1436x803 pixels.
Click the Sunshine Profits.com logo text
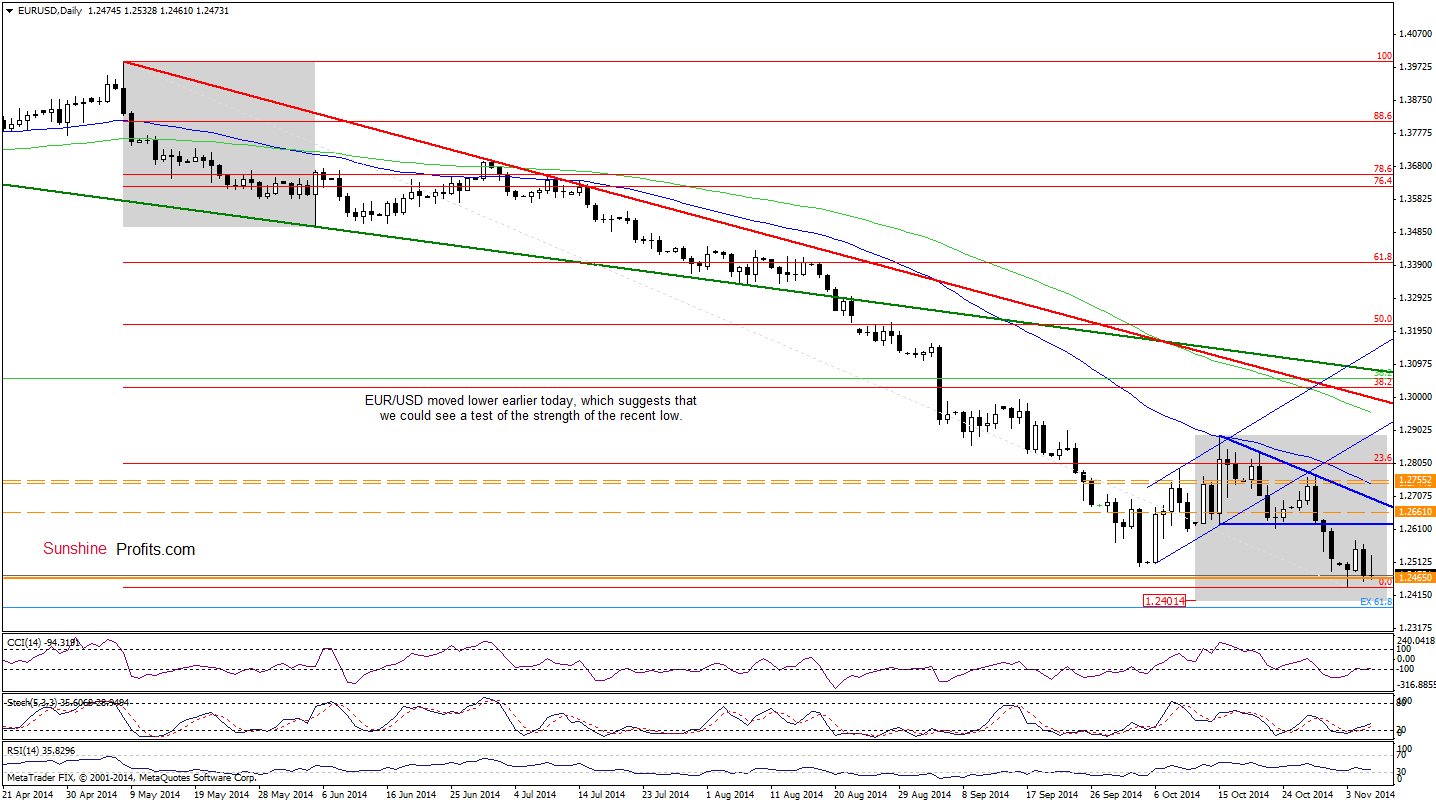(119, 549)
